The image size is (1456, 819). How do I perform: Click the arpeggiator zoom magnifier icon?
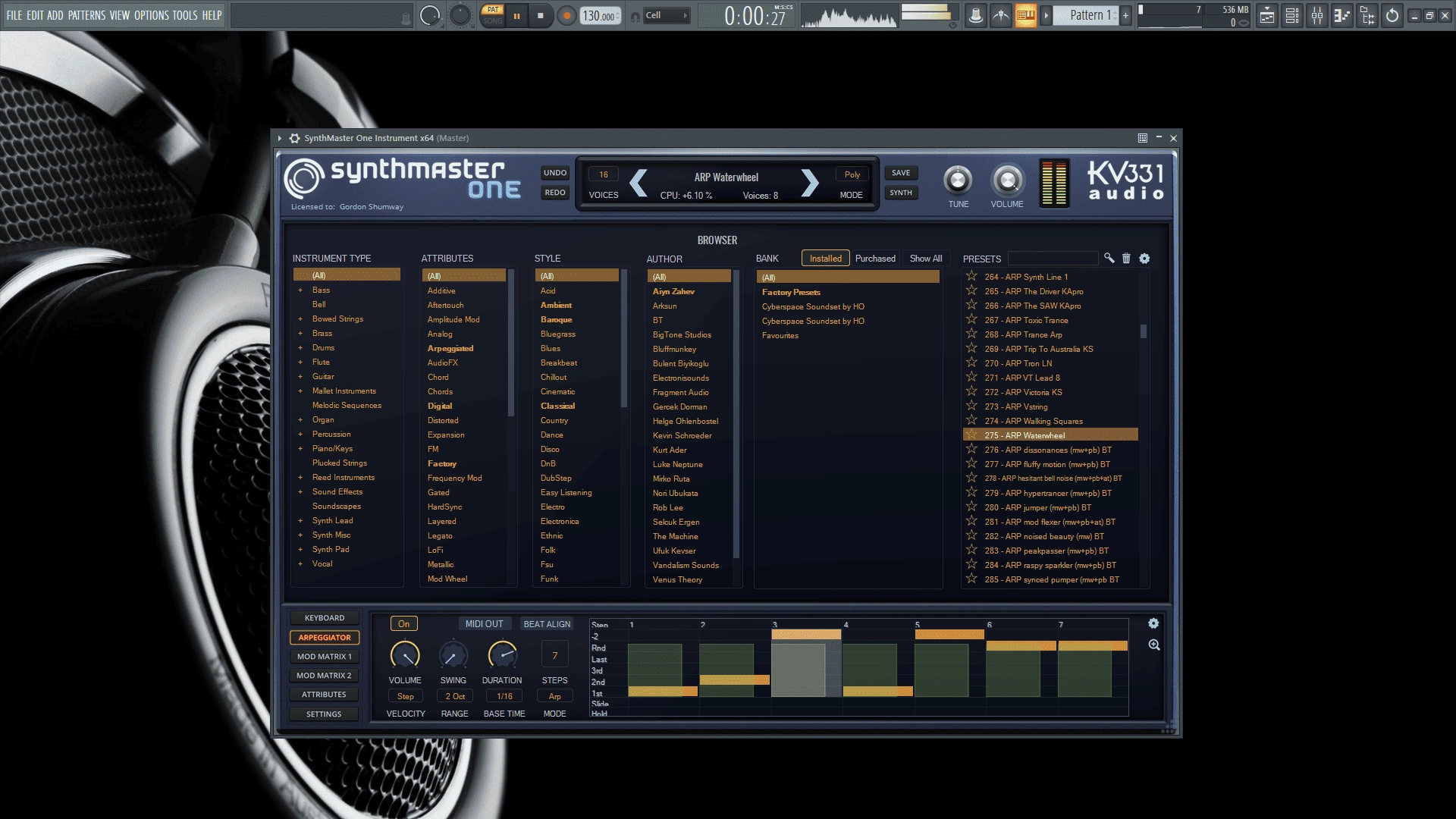coord(1153,645)
